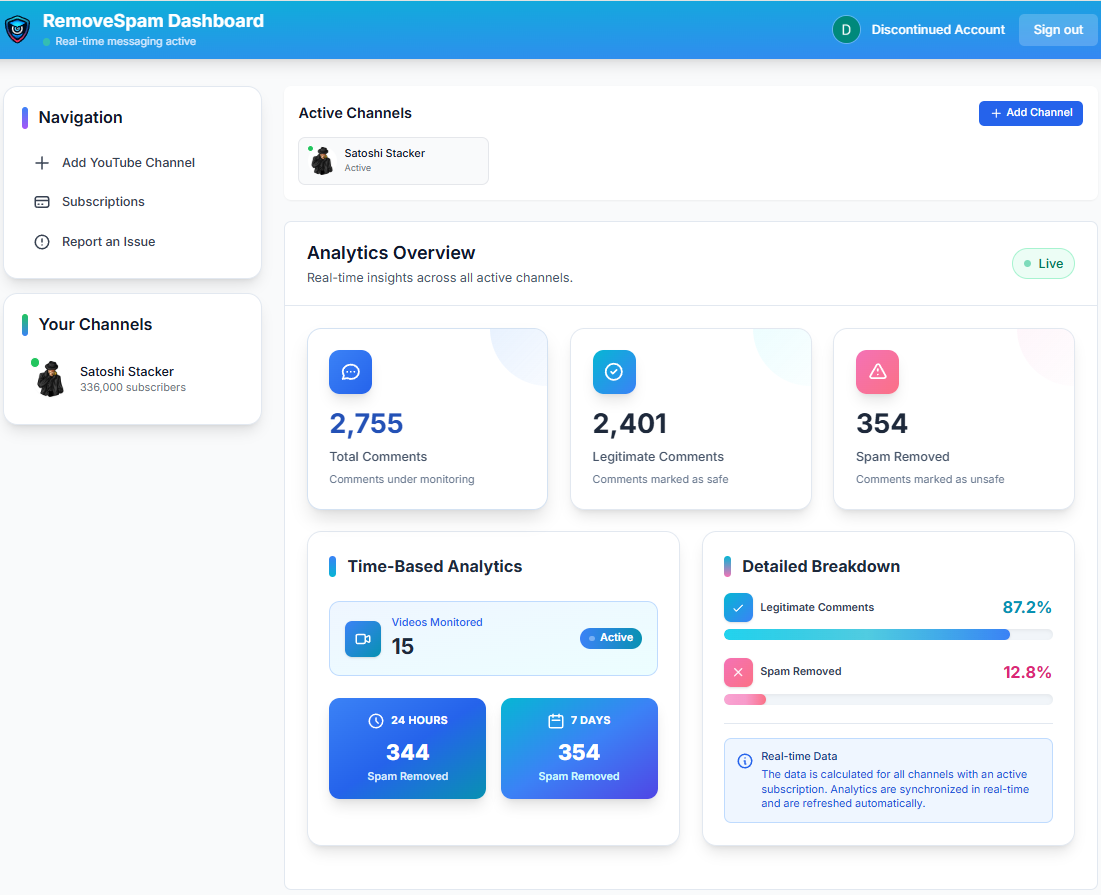The image size is (1101, 895).
Task: Open the D user avatar
Action: (x=846, y=29)
